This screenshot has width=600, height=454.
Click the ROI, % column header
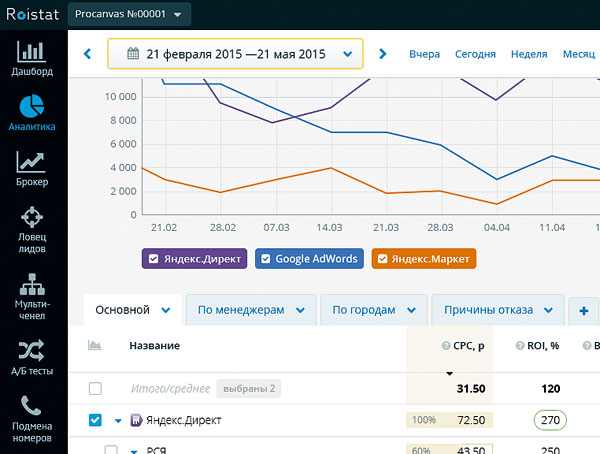(543, 346)
